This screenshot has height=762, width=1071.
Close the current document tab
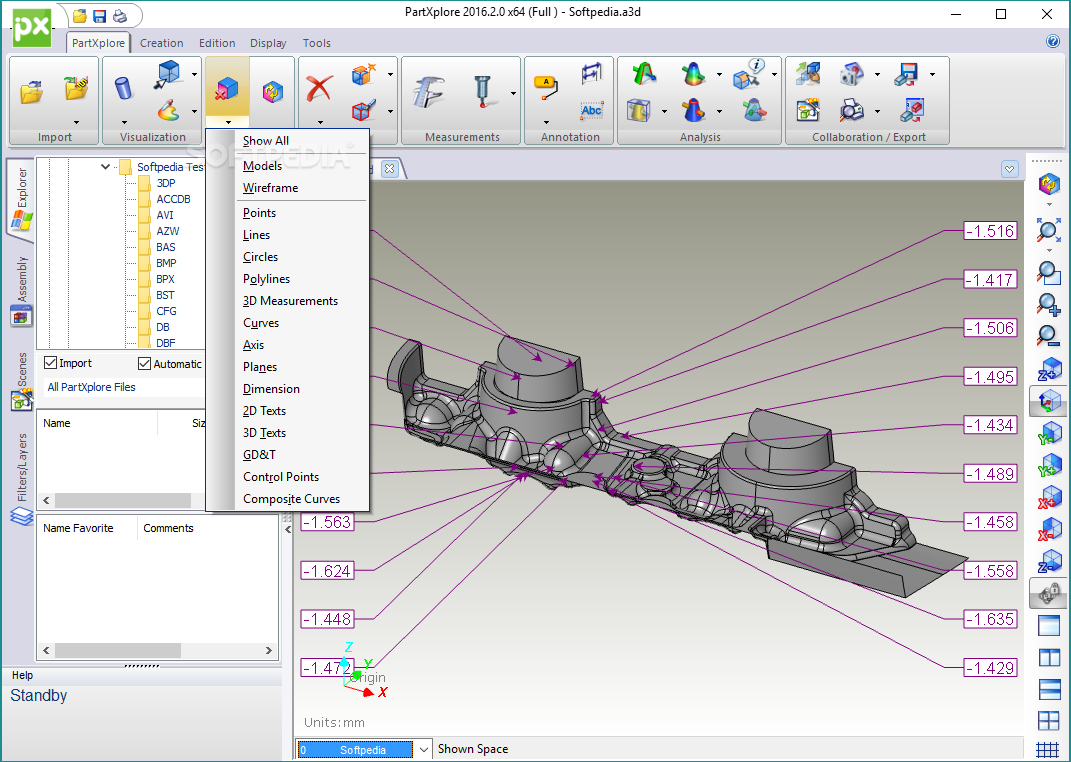coord(389,169)
